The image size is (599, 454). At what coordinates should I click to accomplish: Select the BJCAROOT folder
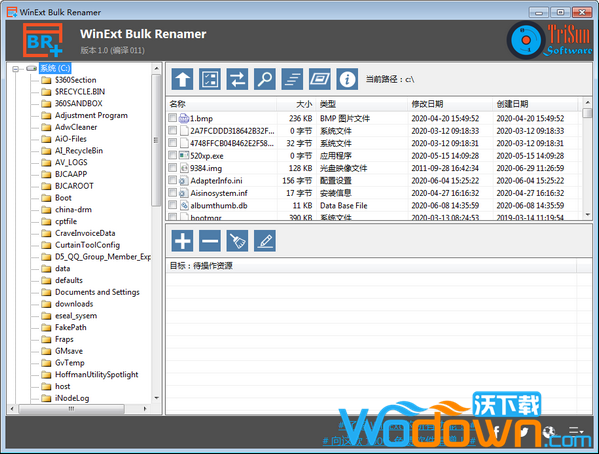(74, 186)
